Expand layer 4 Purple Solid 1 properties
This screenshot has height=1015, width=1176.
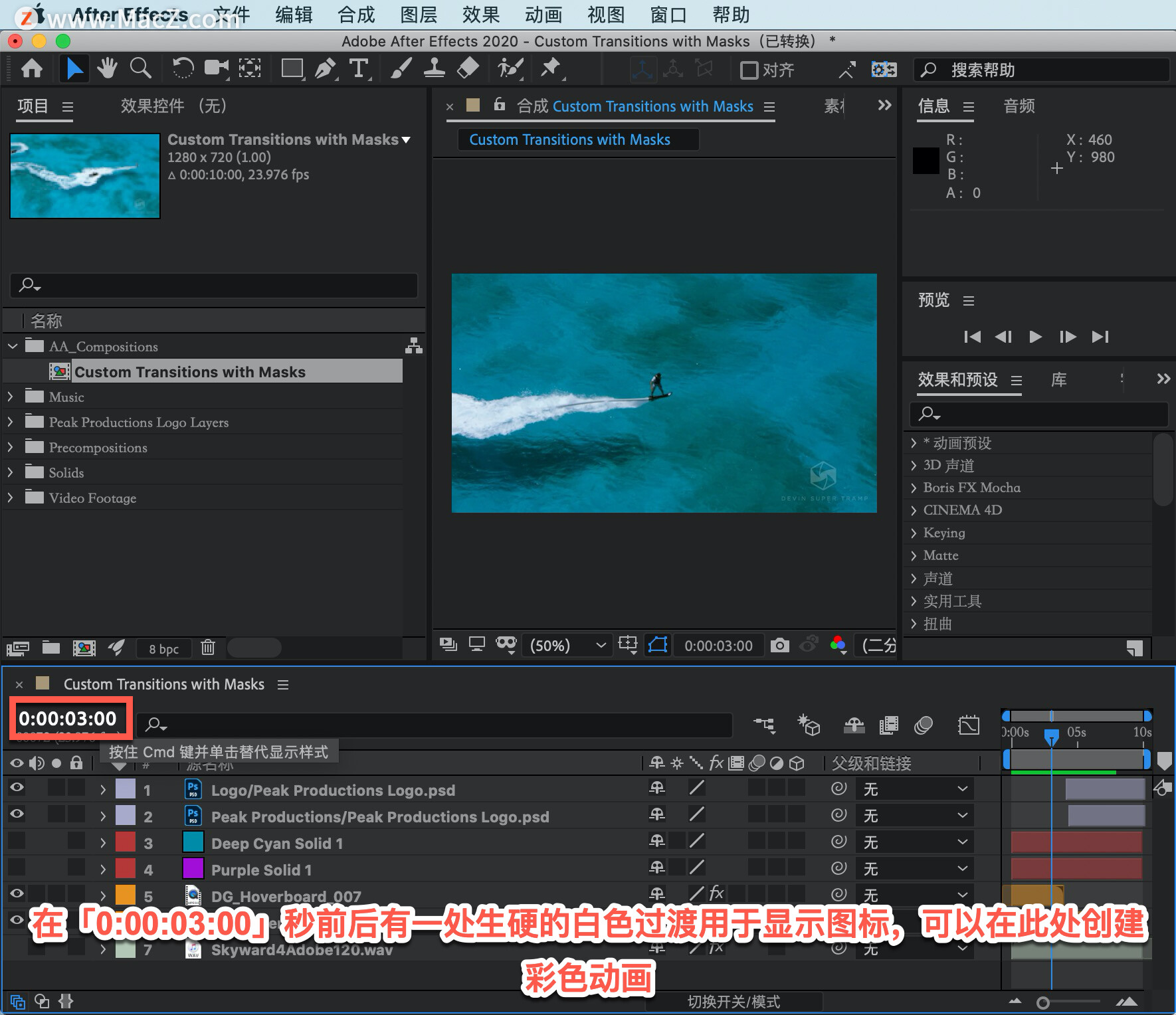point(103,869)
